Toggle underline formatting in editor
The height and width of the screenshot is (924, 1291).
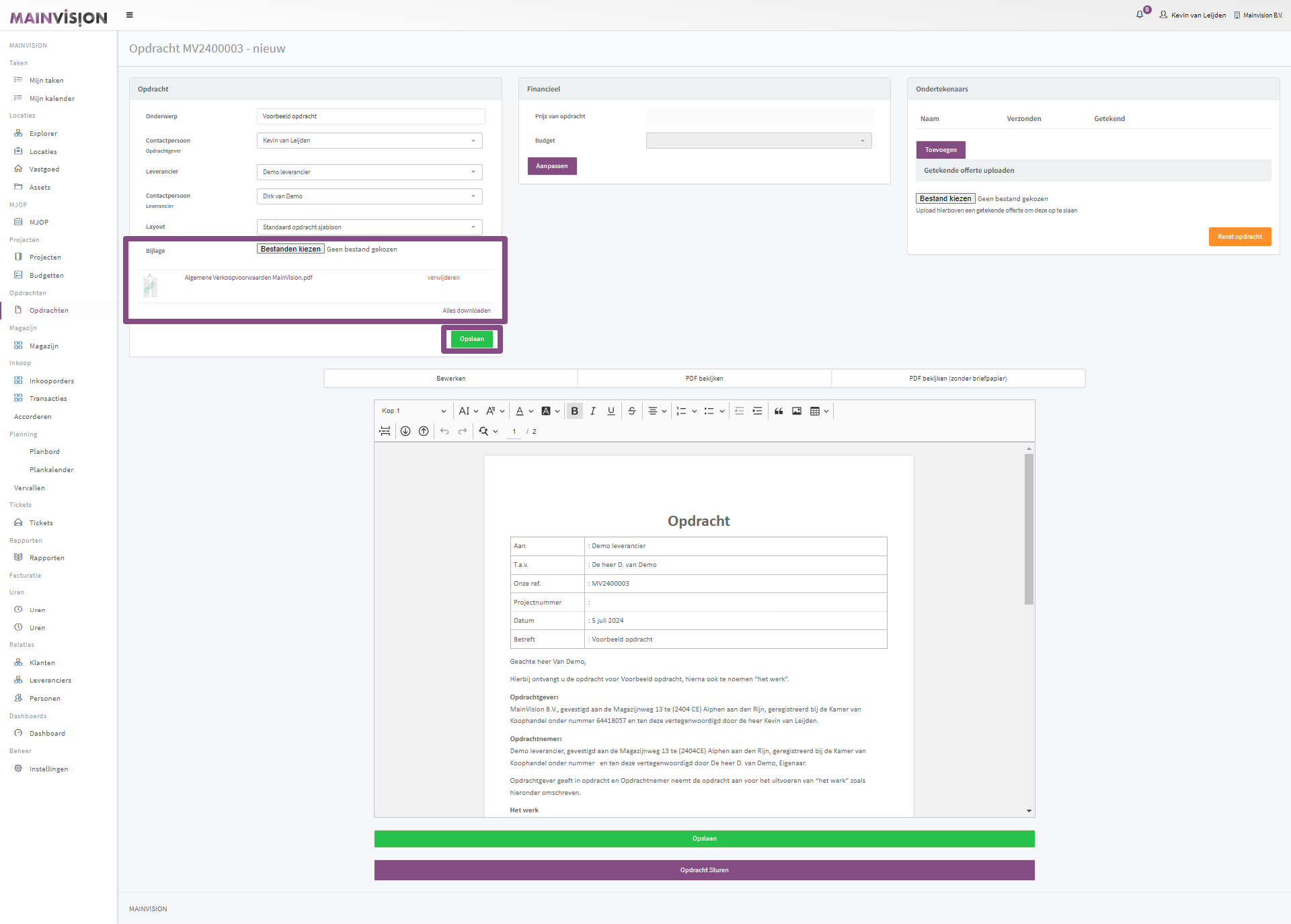(611, 411)
